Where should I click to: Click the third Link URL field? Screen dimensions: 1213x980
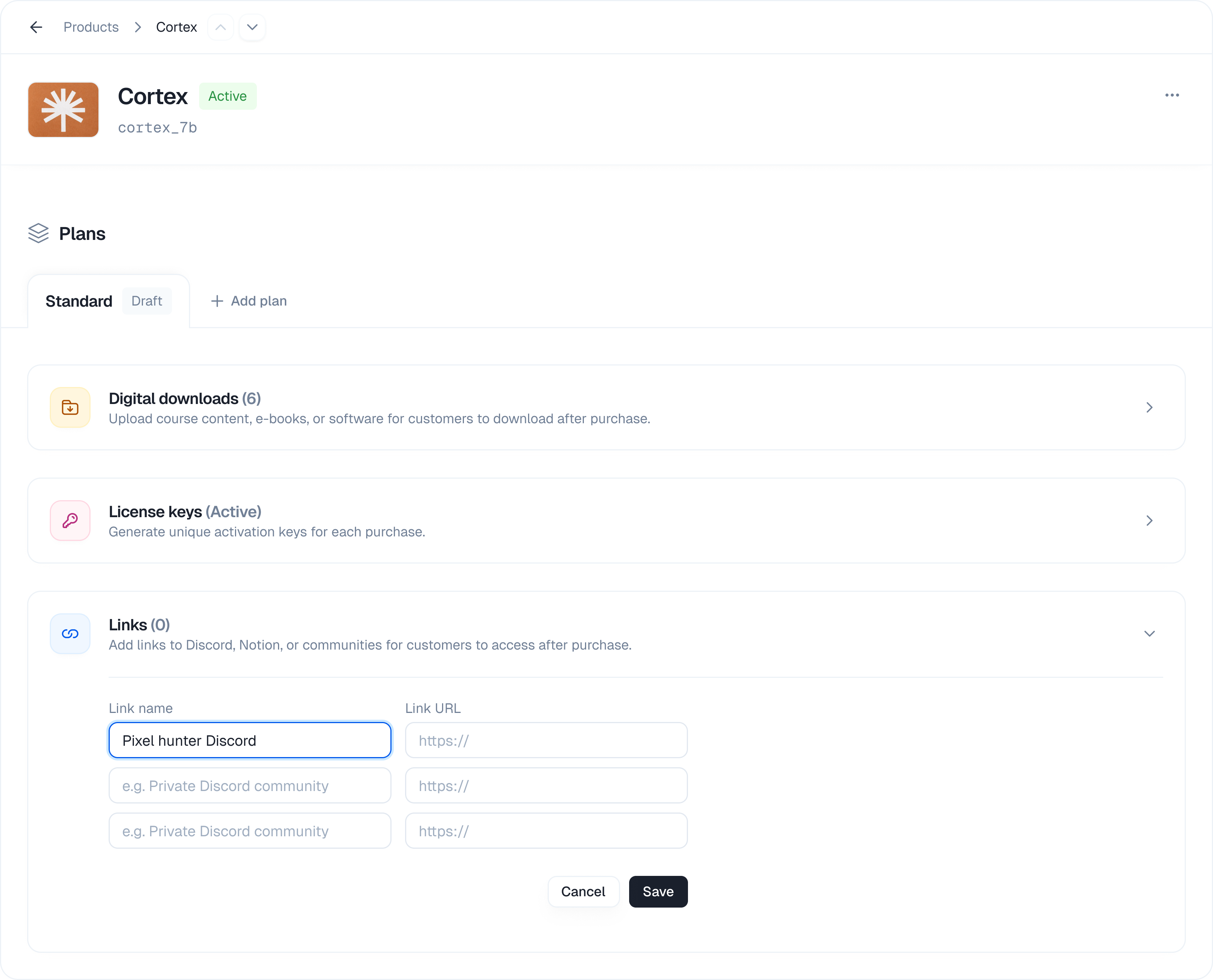coord(546,830)
